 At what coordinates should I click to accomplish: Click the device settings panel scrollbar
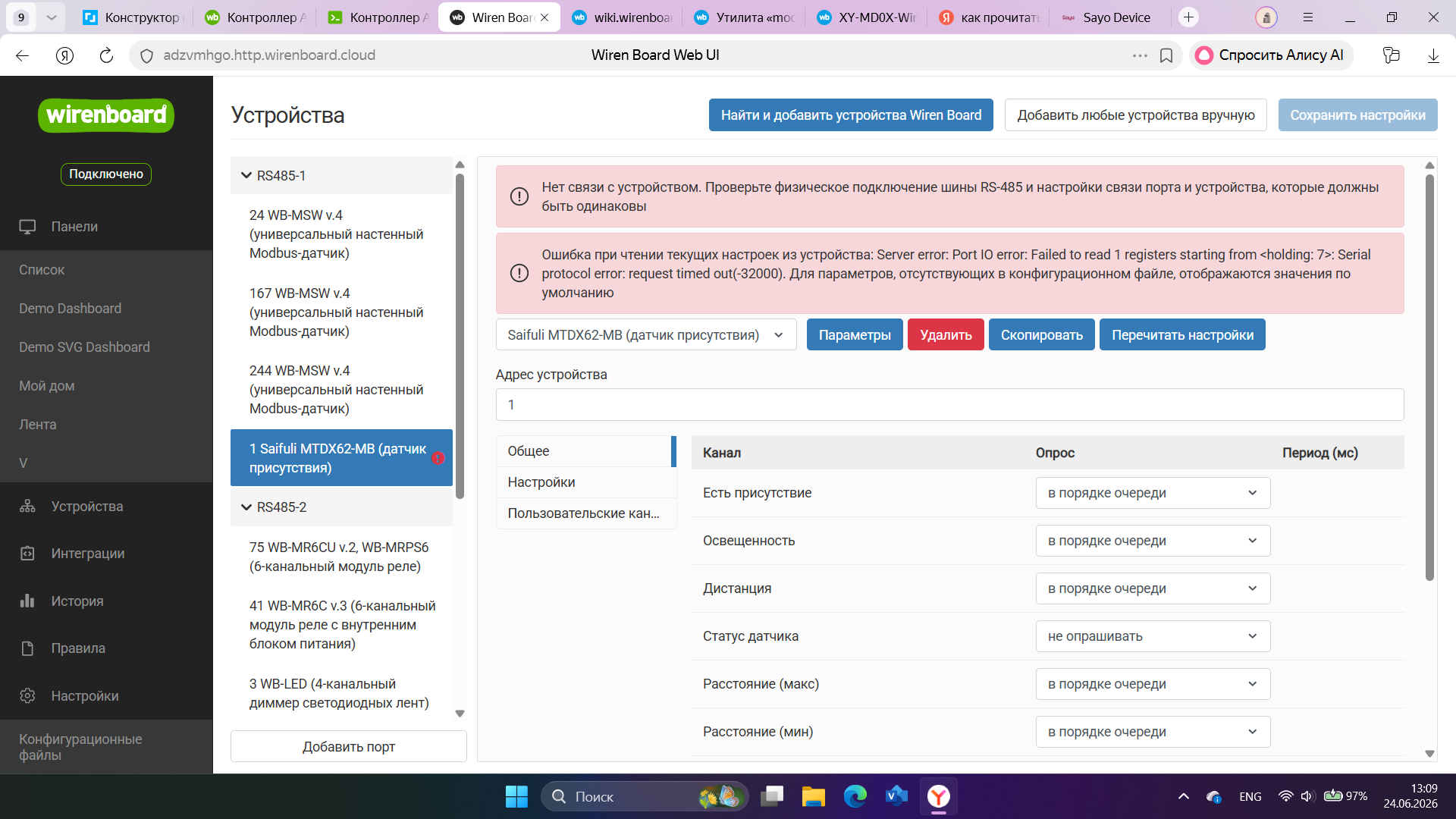pyautogui.click(x=1429, y=377)
